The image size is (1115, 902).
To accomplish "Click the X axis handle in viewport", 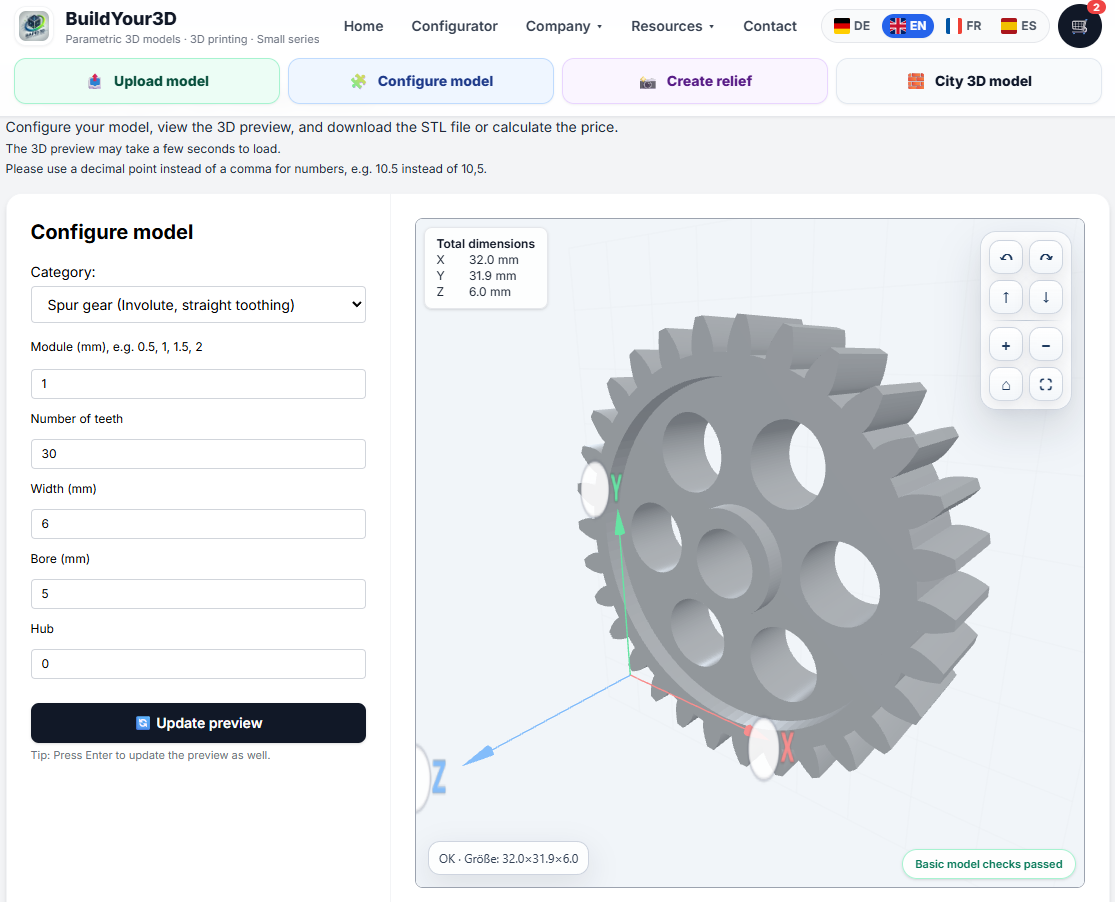I will coord(764,749).
